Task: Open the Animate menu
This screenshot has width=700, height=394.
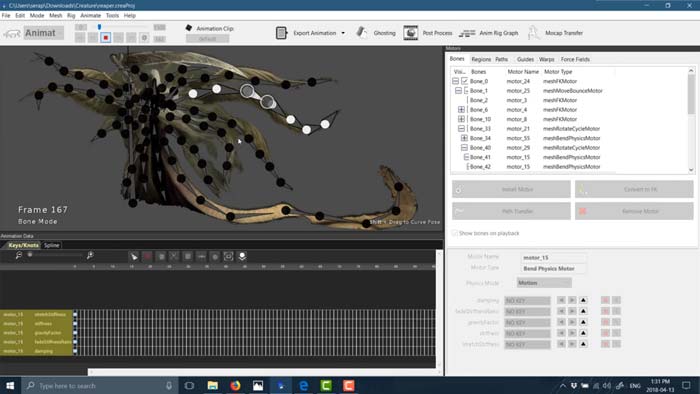Action: 90,15
